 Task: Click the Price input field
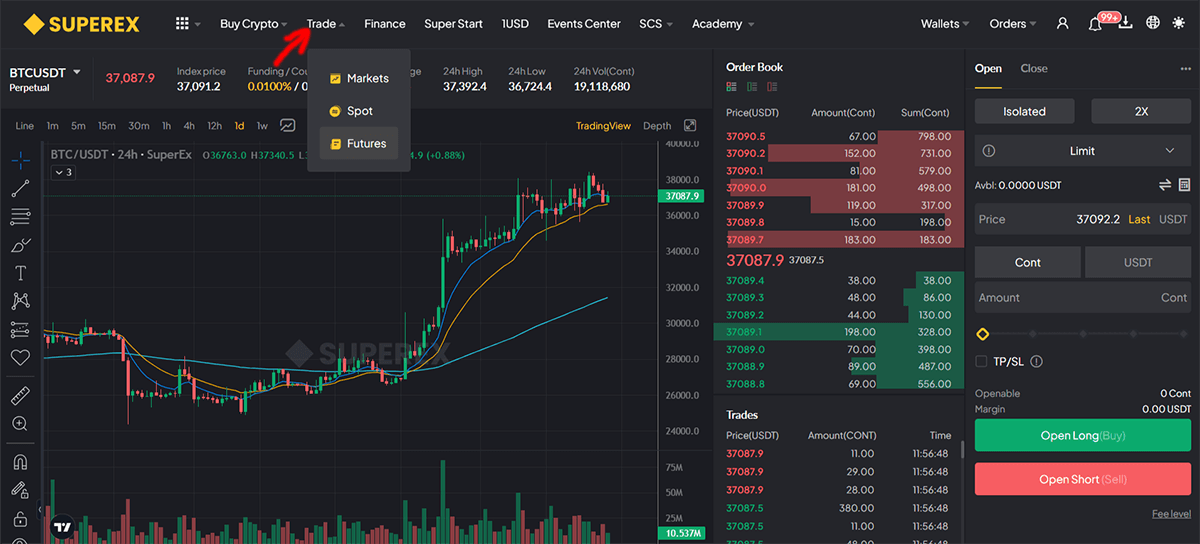coord(1083,219)
